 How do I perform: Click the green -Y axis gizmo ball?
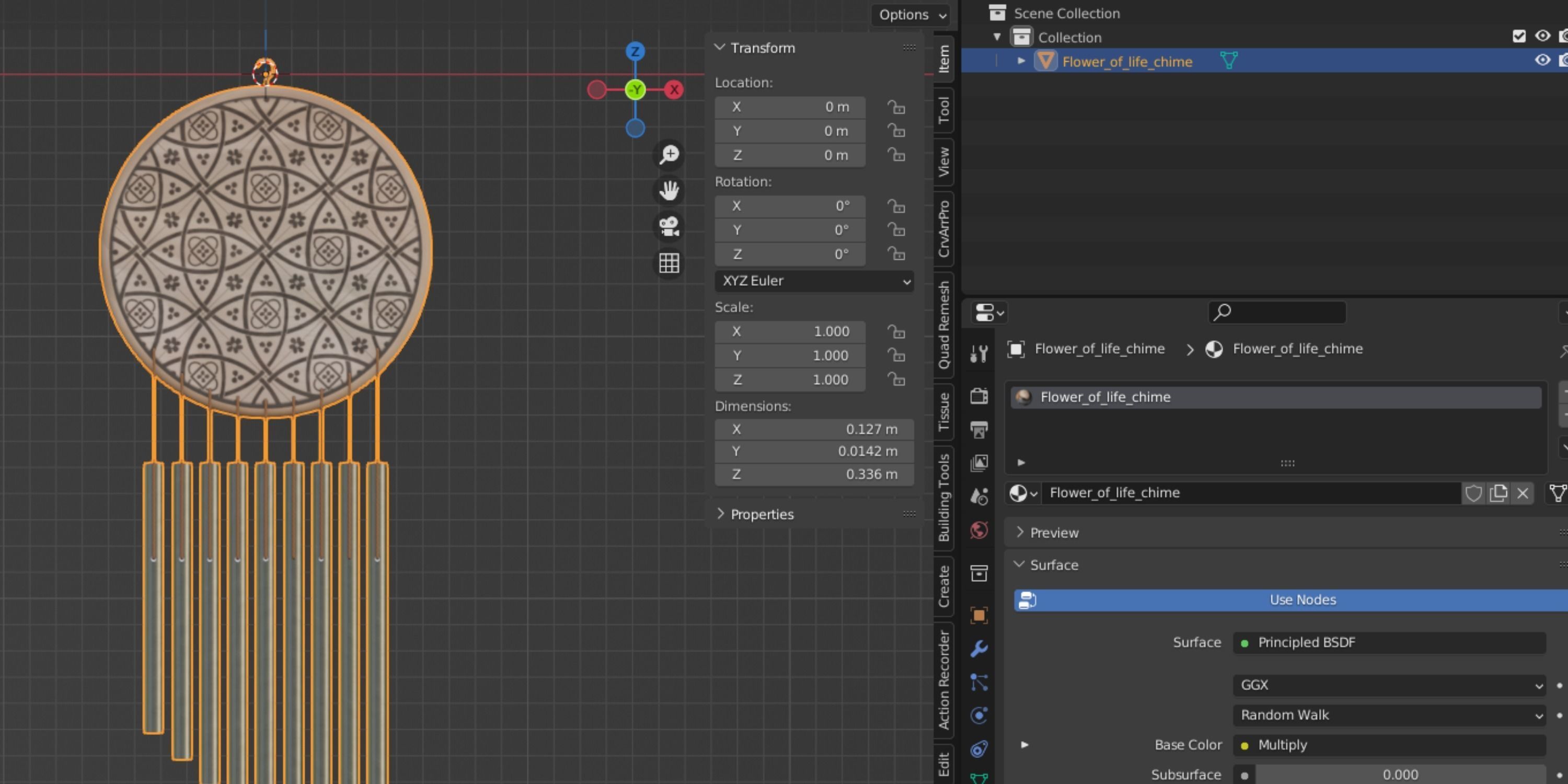point(635,90)
